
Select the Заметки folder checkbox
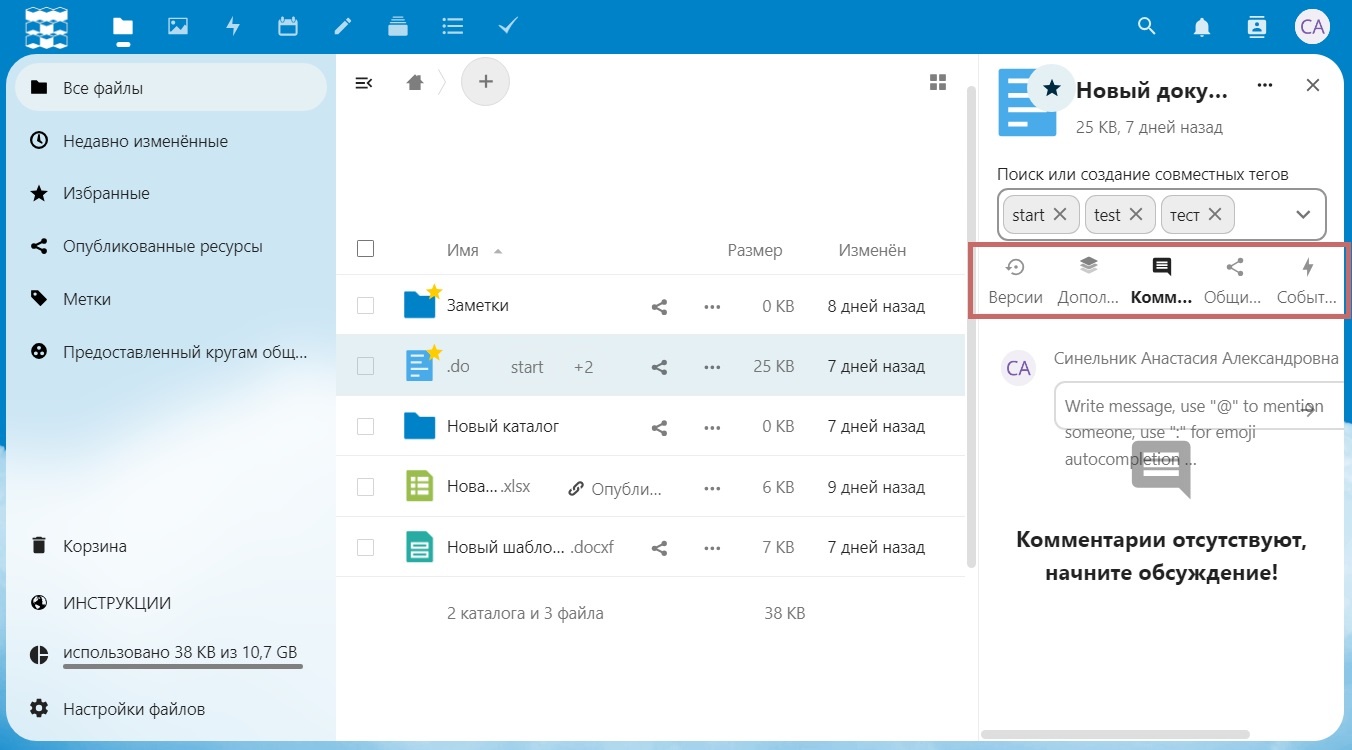pyautogui.click(x=365, y=306)
